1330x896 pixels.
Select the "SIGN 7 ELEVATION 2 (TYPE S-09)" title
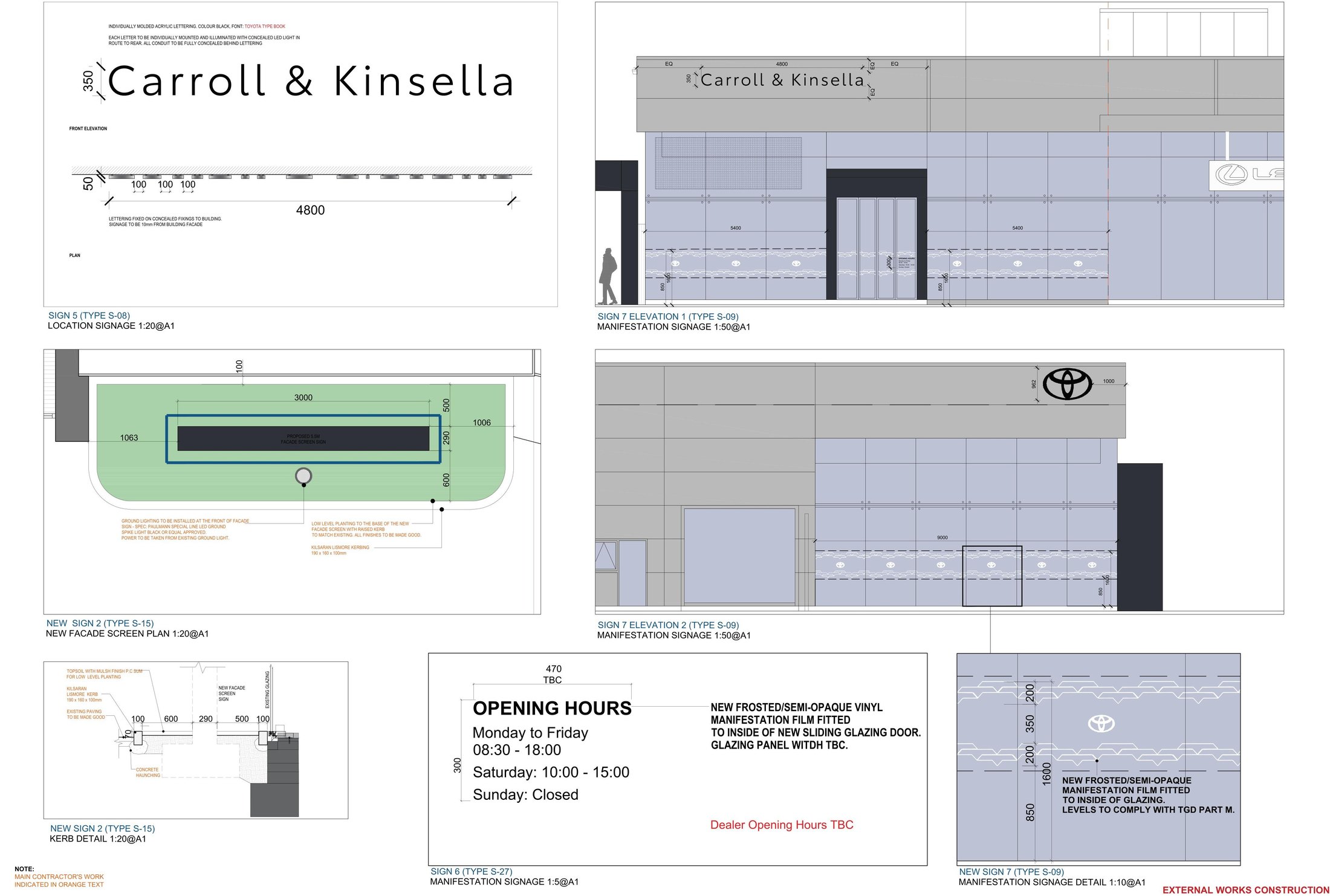click(668, 625)
